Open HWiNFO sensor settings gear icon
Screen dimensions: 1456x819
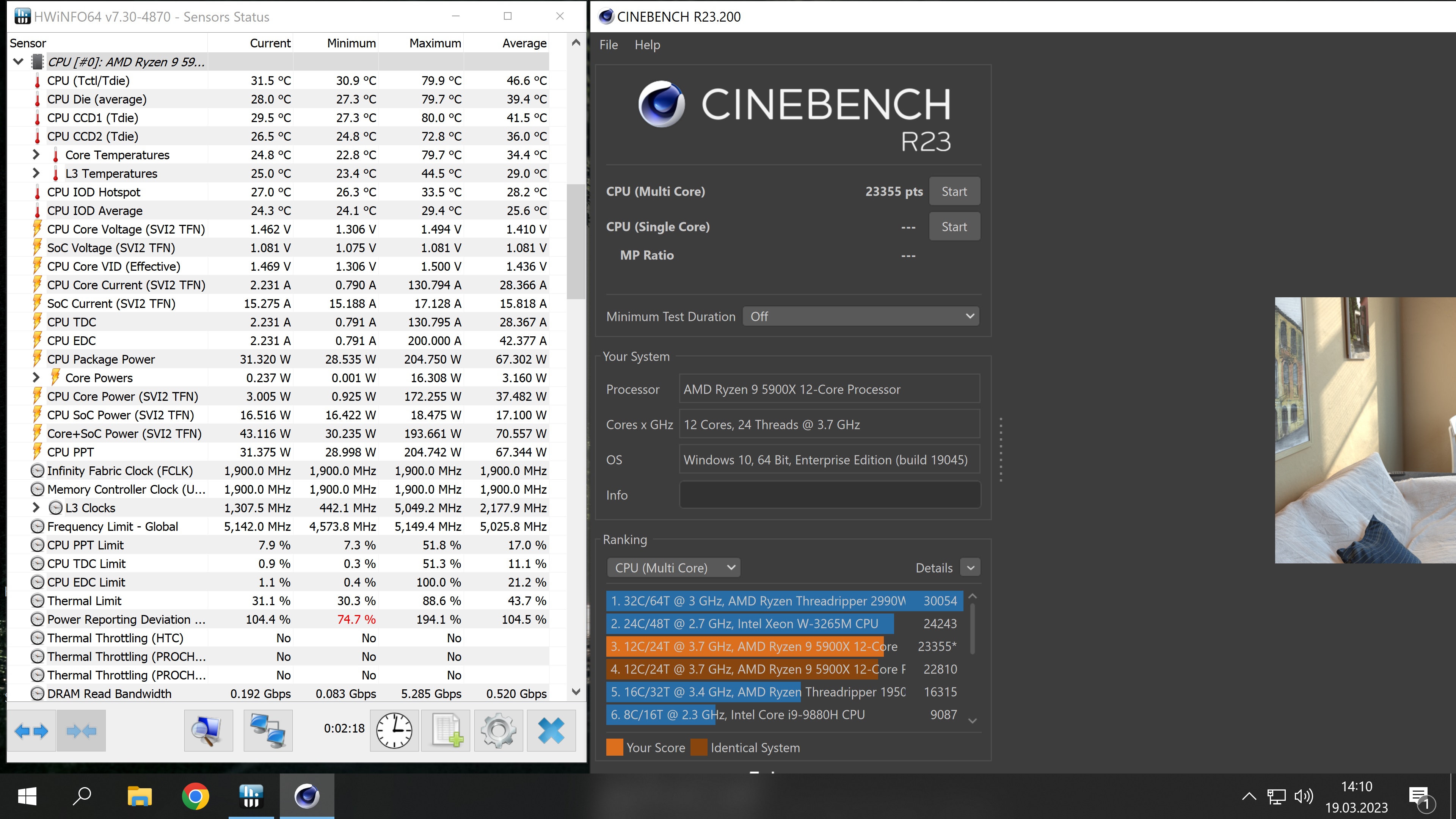click(499, 731)
